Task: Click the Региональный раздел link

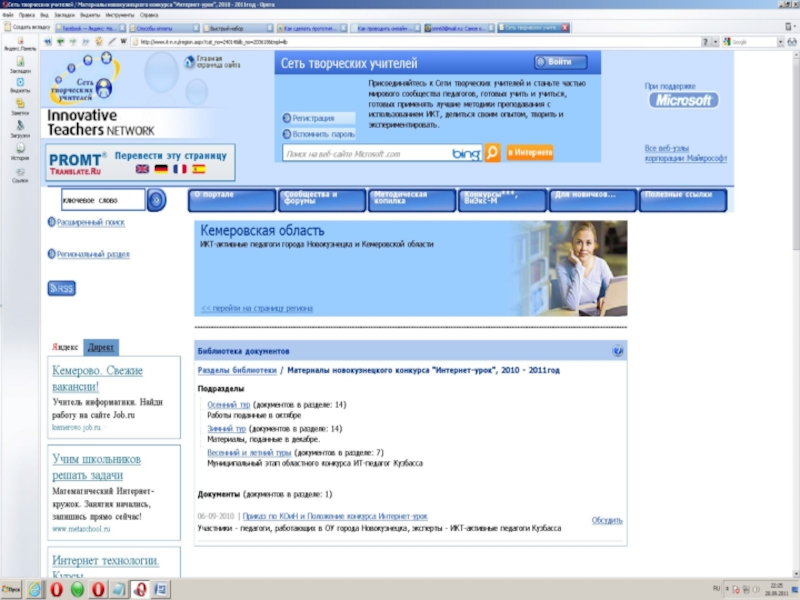Action: (93, 254)
